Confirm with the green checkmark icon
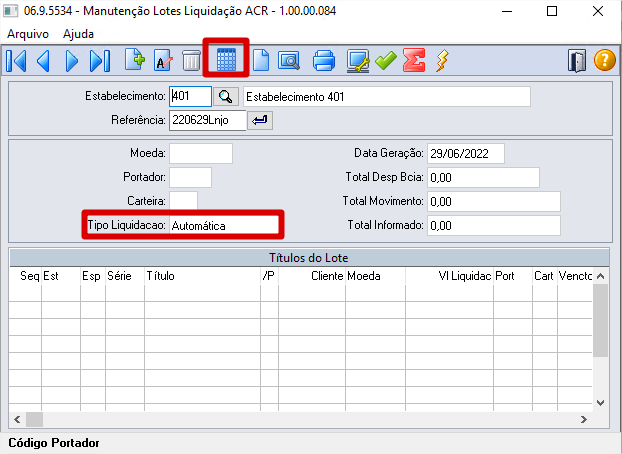The height and width of the screenshot is (454, 622). click(386, 60)
